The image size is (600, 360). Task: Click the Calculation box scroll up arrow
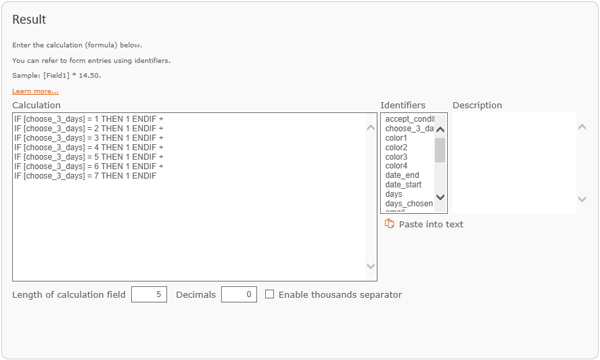(370, 128)
